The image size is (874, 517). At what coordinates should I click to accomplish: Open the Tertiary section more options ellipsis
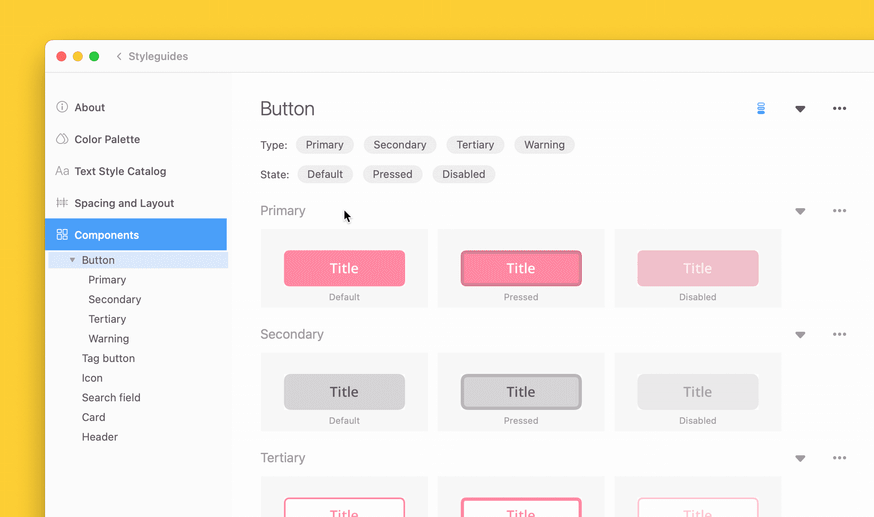(839, 458)
